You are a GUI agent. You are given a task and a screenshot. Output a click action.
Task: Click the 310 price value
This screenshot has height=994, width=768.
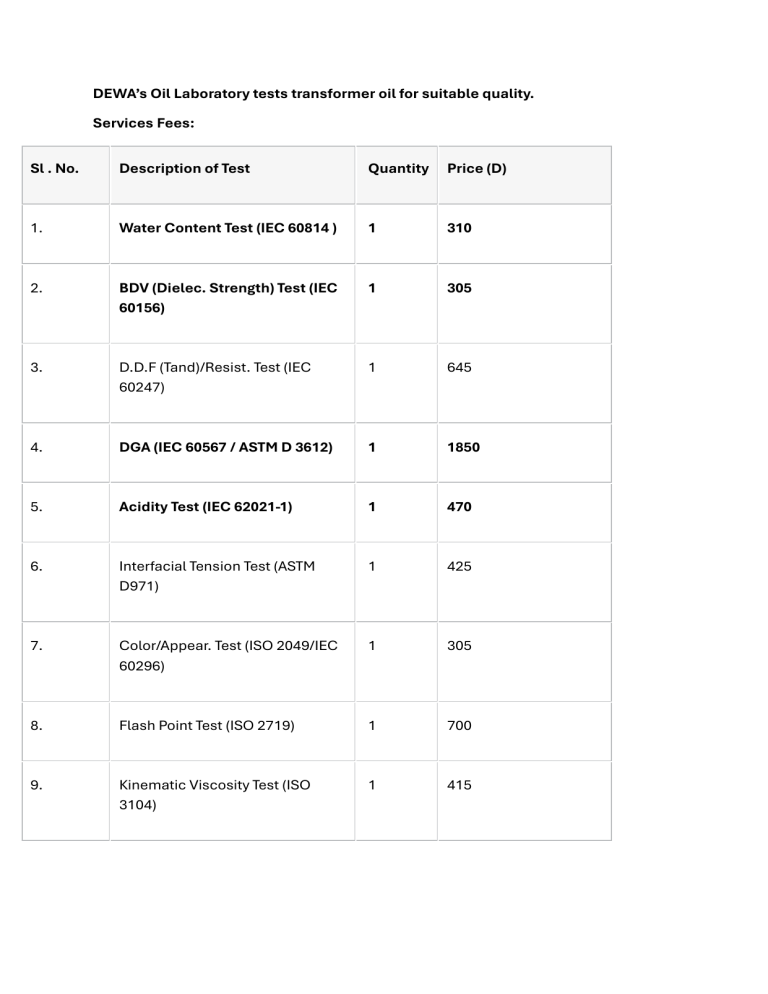459,228
